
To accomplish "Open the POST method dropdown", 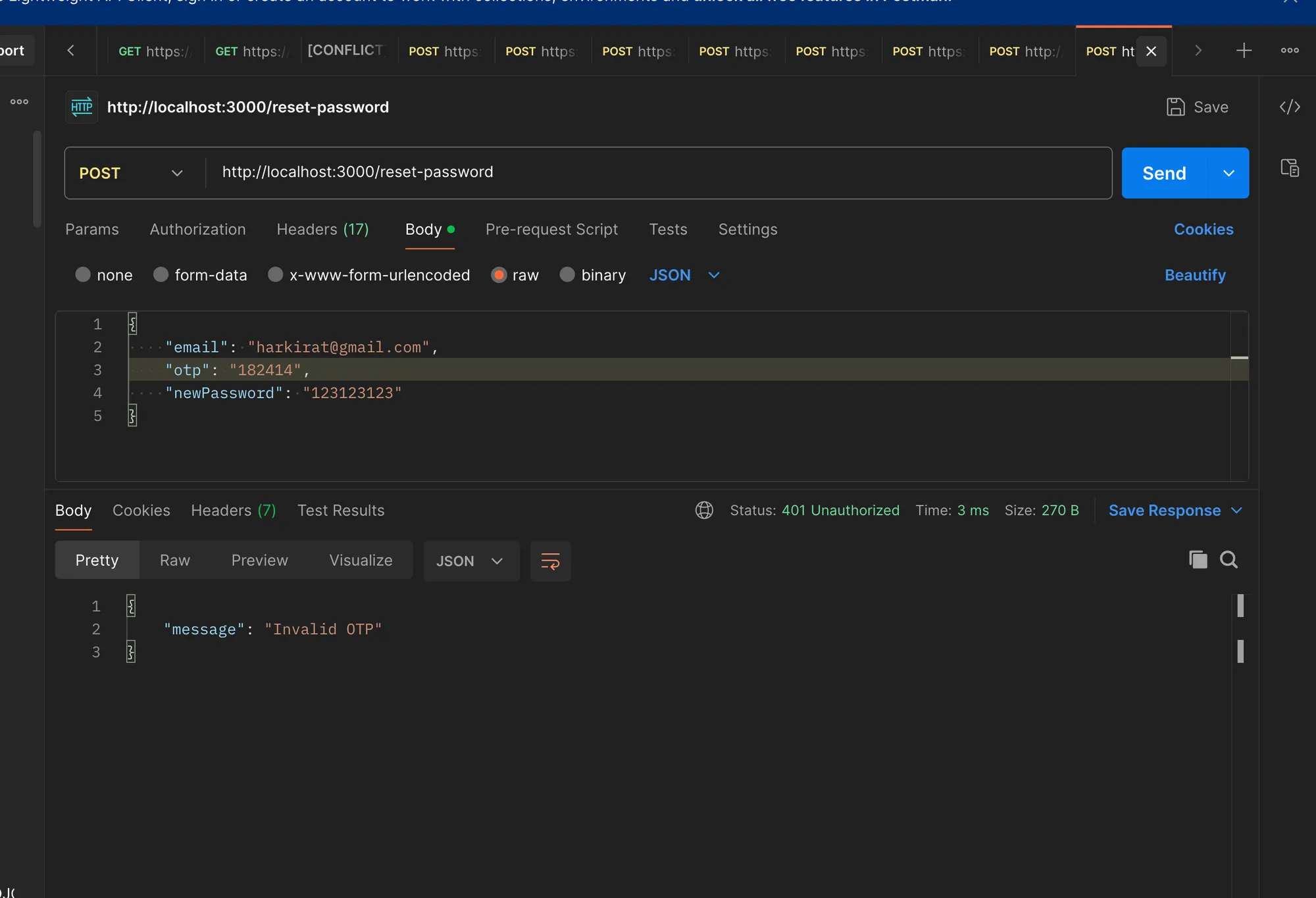I will (132, 173).
